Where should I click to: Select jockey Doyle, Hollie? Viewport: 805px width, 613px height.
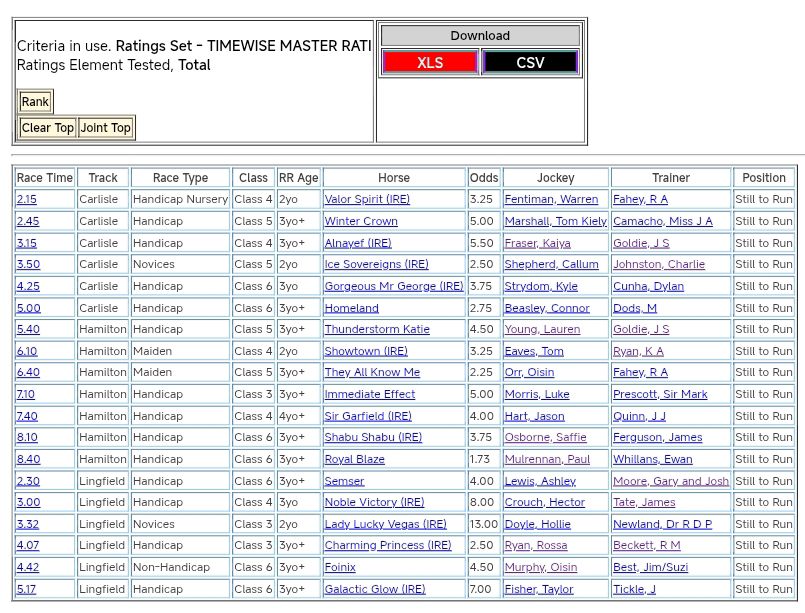[x=538, y=524]
